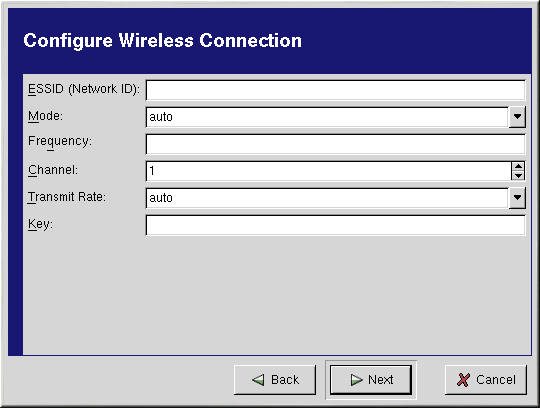
Task: Click the ESSID (Network ID) label
Action: pyautogui.click(x=84, y=89)
